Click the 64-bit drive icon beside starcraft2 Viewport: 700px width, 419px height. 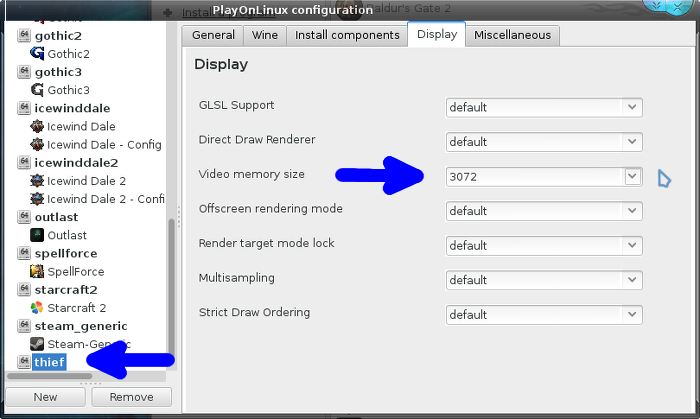pyautogui.click(x=24, y=290)
